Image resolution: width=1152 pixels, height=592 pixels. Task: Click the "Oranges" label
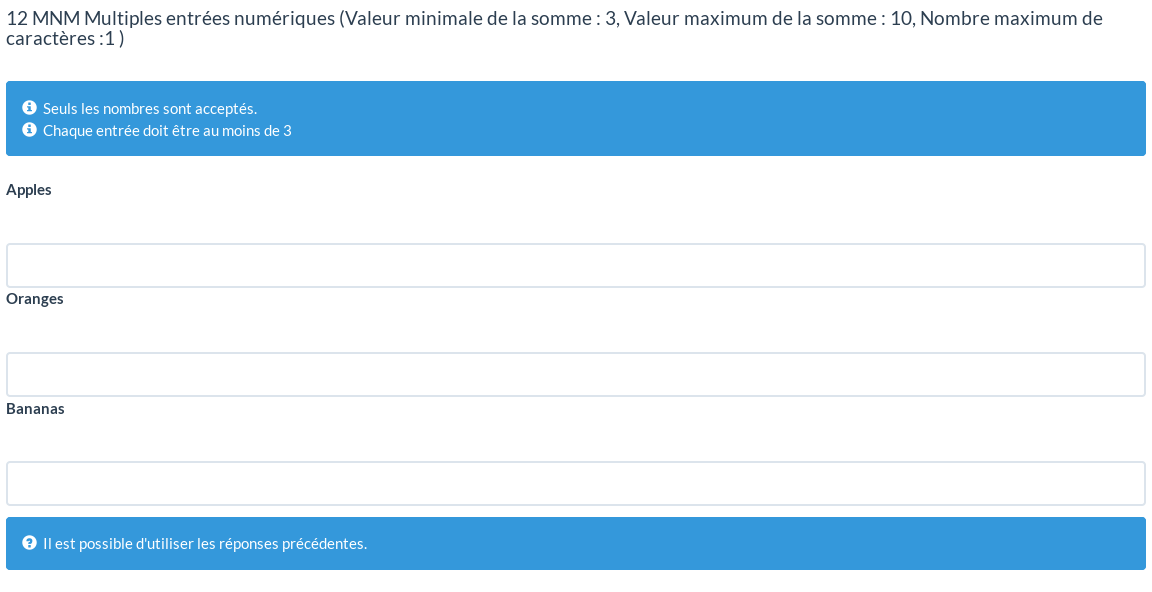pos(35,299)
